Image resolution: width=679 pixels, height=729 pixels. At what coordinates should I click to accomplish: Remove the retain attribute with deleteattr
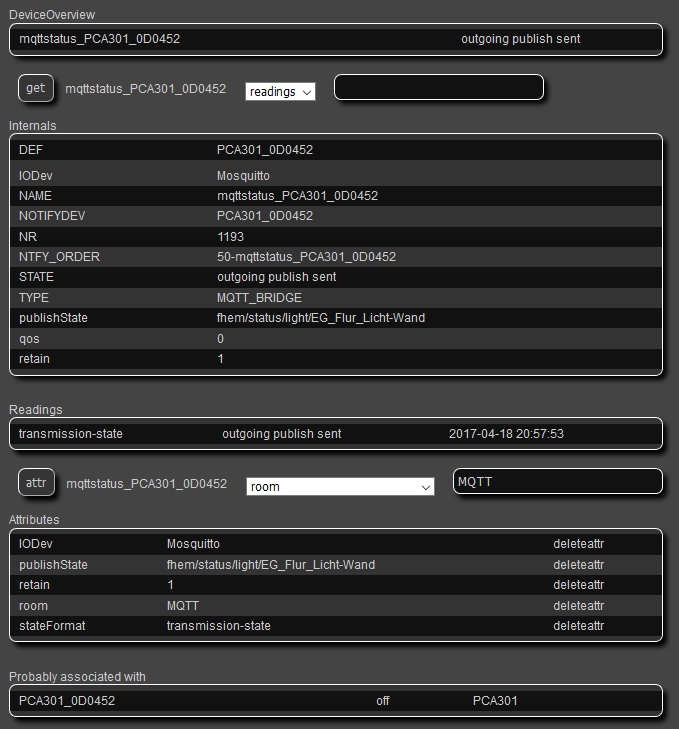click(579, 585)
